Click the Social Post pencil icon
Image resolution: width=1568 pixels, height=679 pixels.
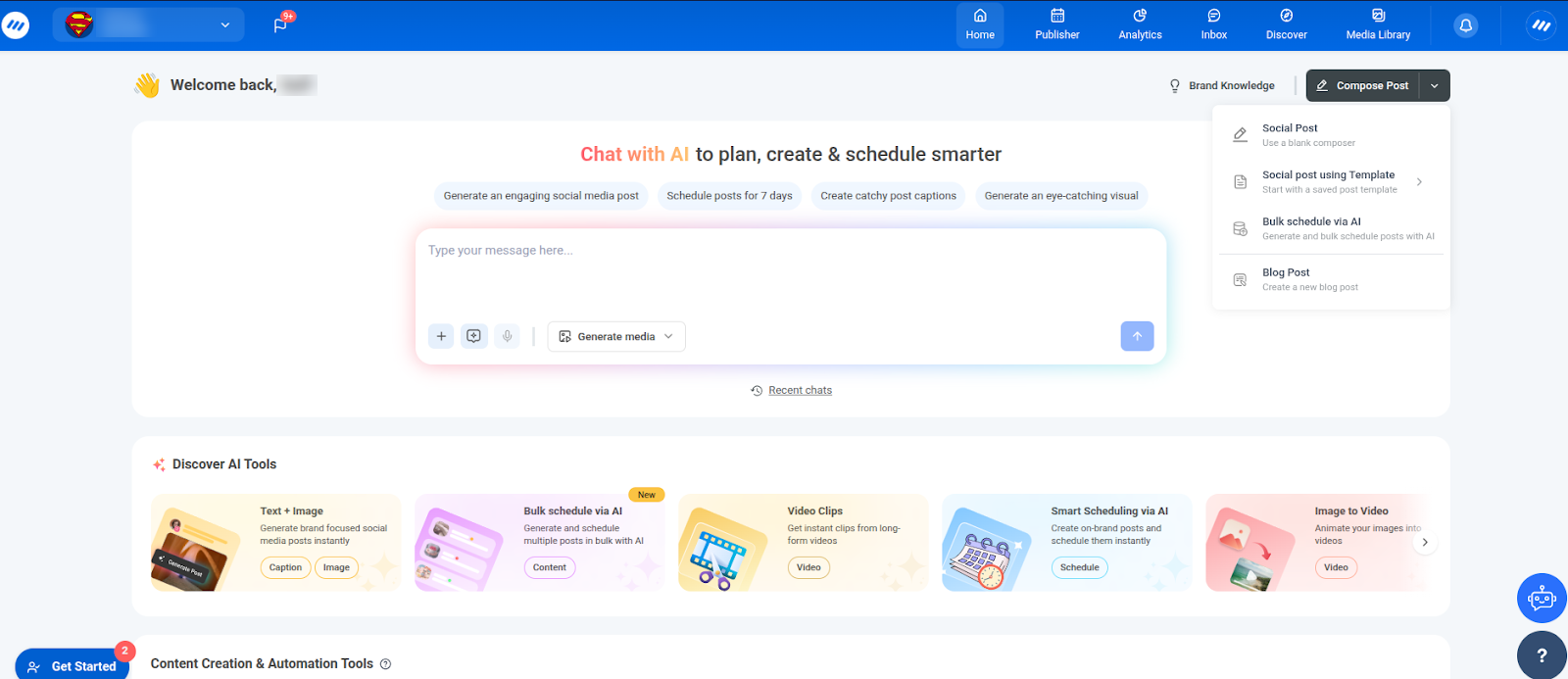(1240, 135)
